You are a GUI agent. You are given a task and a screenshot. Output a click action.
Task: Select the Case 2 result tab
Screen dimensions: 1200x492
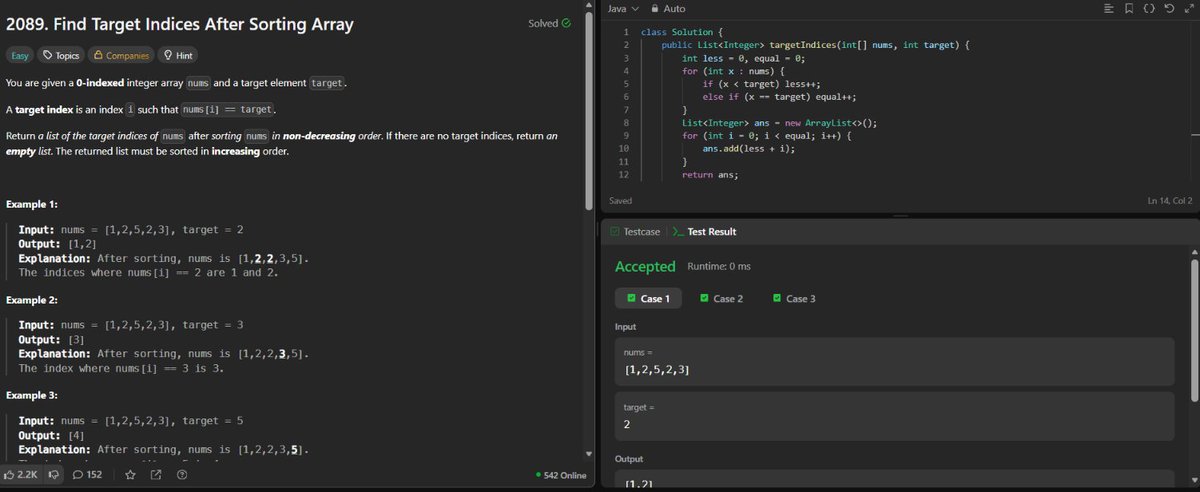(x=722, y=298)
